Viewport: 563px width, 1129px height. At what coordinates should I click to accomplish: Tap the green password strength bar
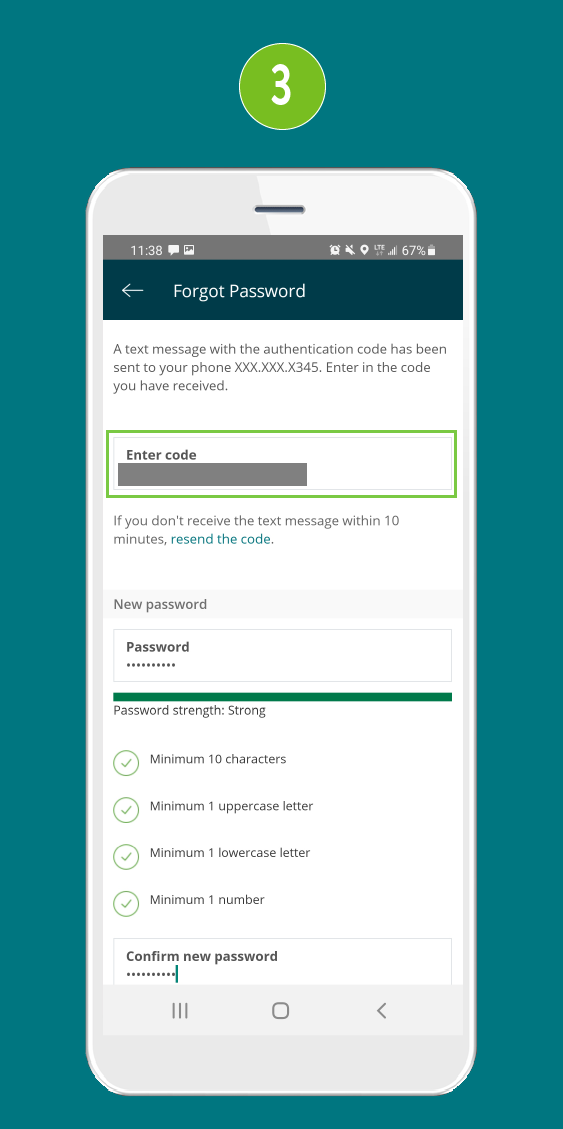click(x=282, y=696)
